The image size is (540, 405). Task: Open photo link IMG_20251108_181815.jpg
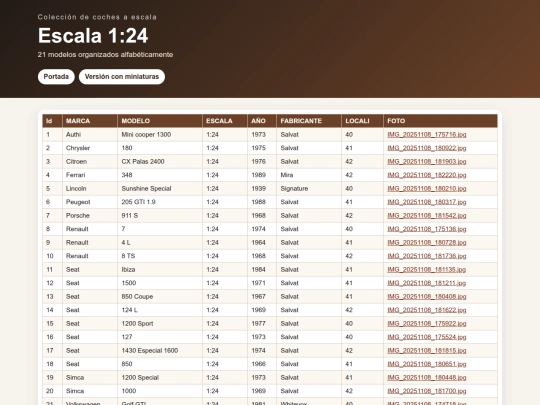coord(426,351)
